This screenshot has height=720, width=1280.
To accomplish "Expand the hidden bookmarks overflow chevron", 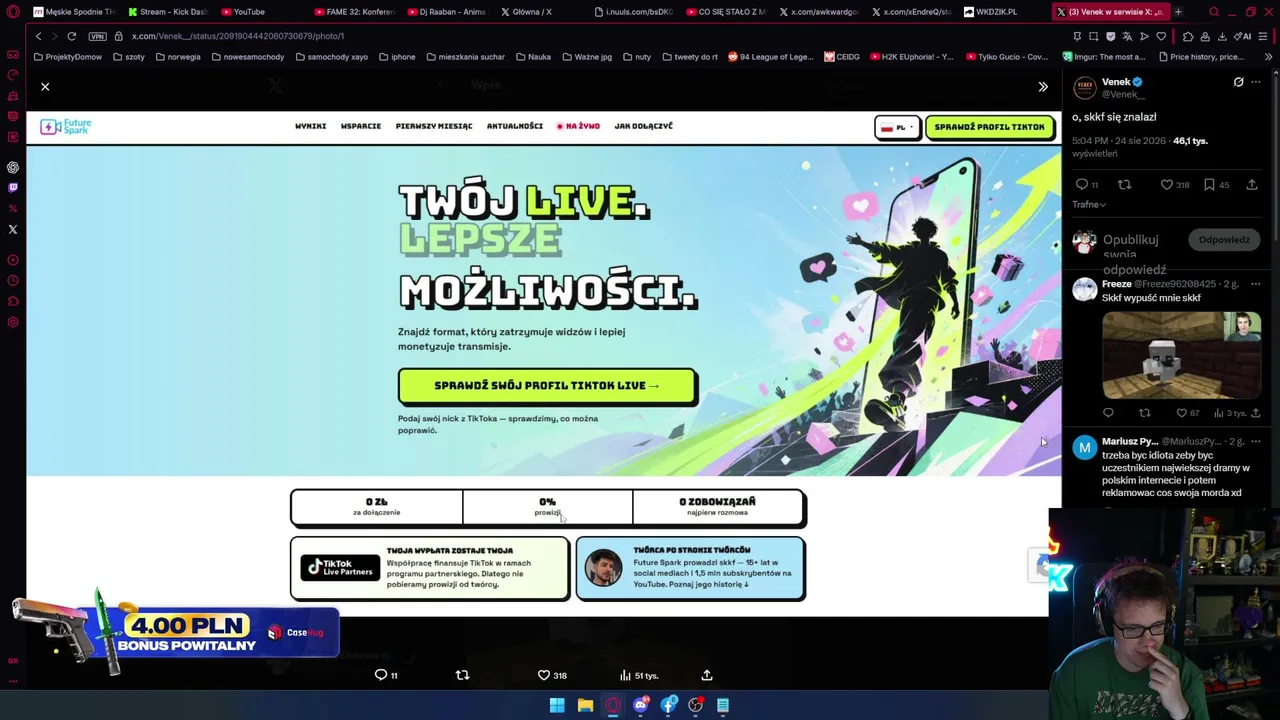I will (x=1269, y=57).
